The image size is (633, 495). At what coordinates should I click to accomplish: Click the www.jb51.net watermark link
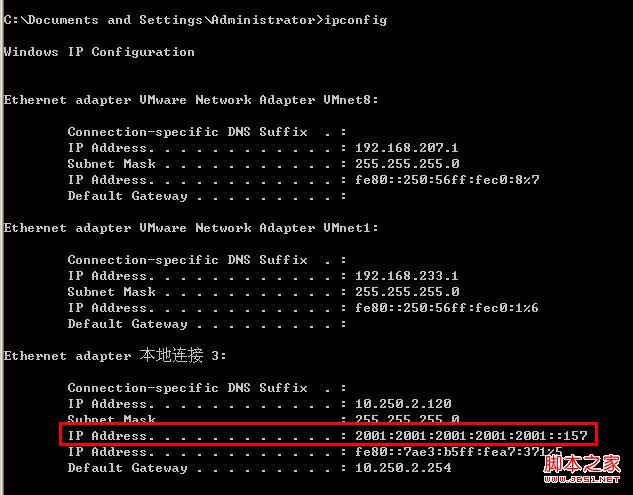click(582, 479)
